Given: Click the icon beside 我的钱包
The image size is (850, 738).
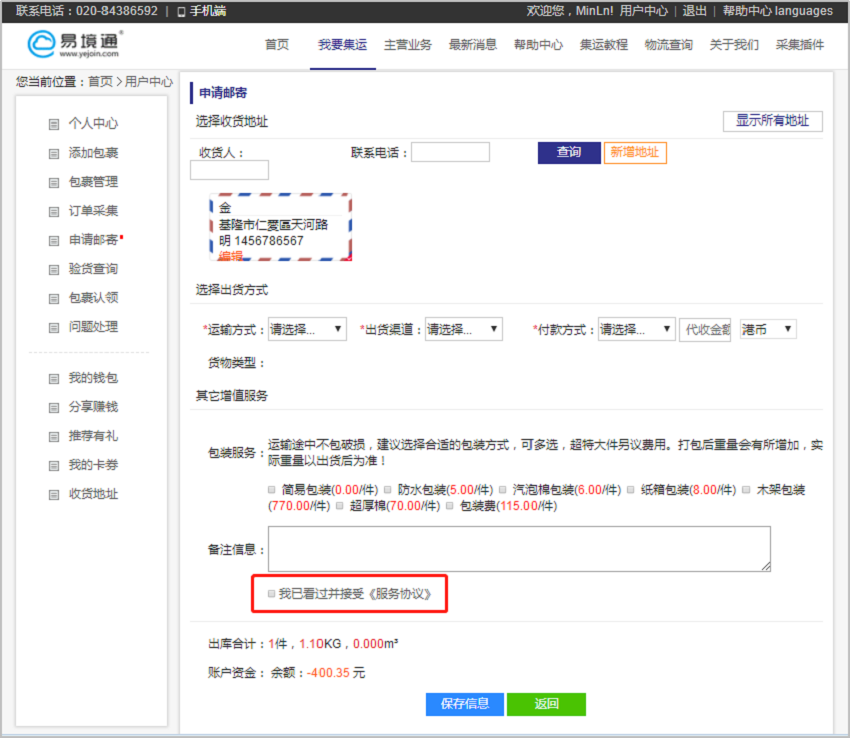Looking at the screenshot, I should tap(54, 378).
